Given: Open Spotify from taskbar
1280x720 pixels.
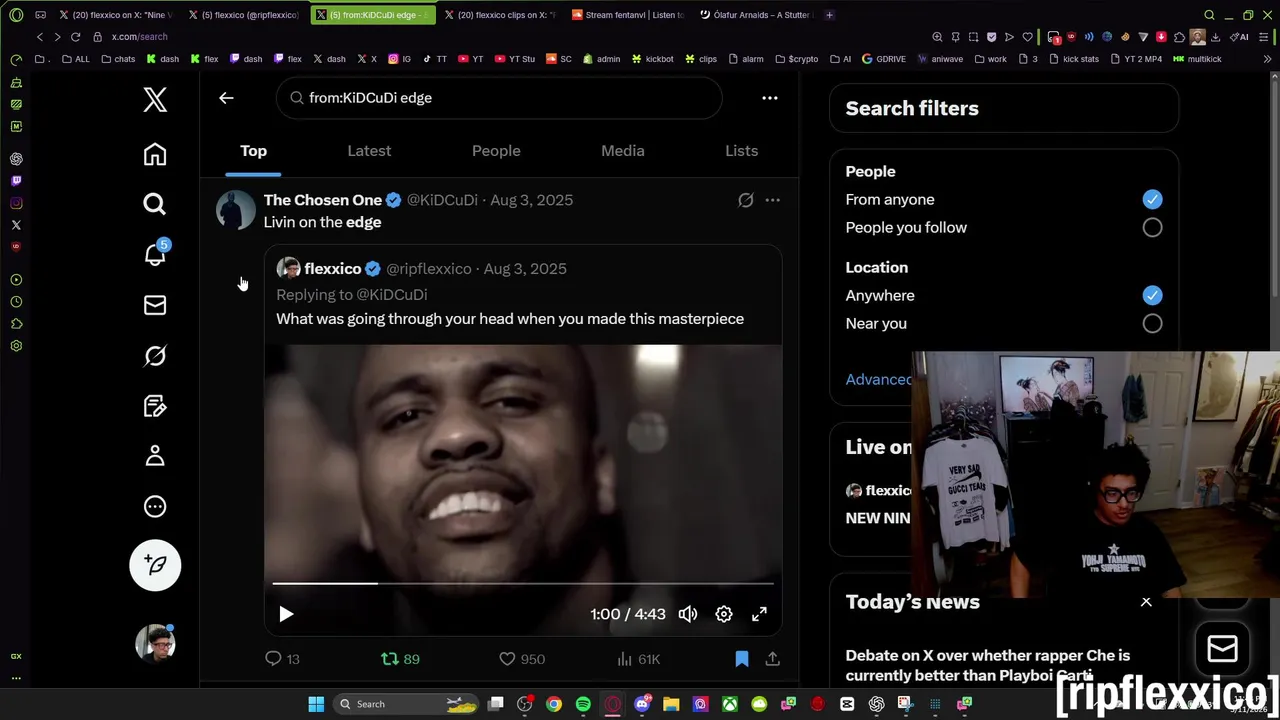Looking at the screenshot, I should coord(583,704).
